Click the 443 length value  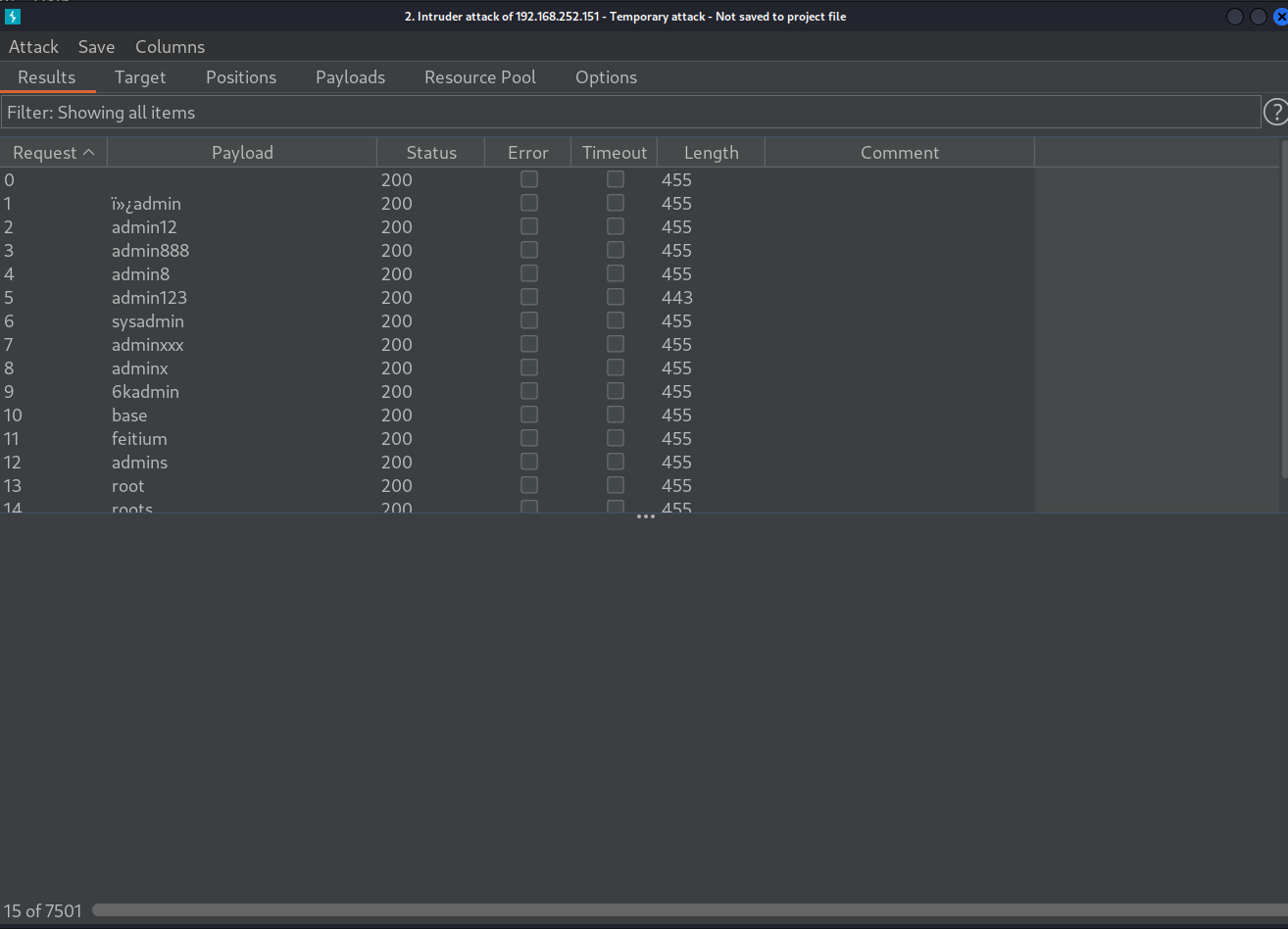pos(676,298)
